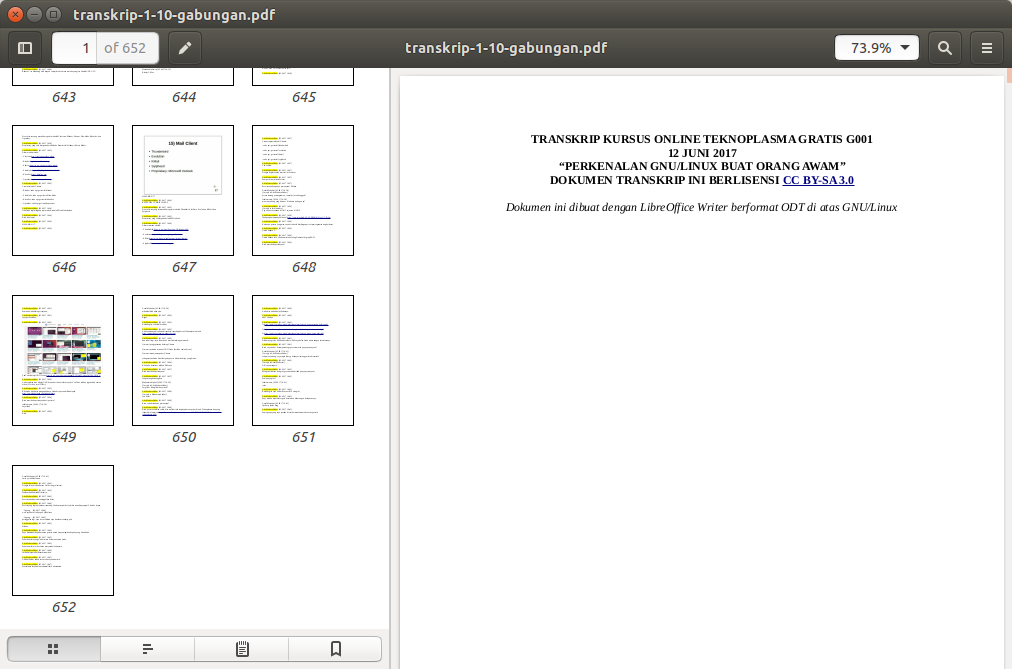Select the thumbnails tab at sidebar bottom

pyautogui.click(x=52, y=648)
